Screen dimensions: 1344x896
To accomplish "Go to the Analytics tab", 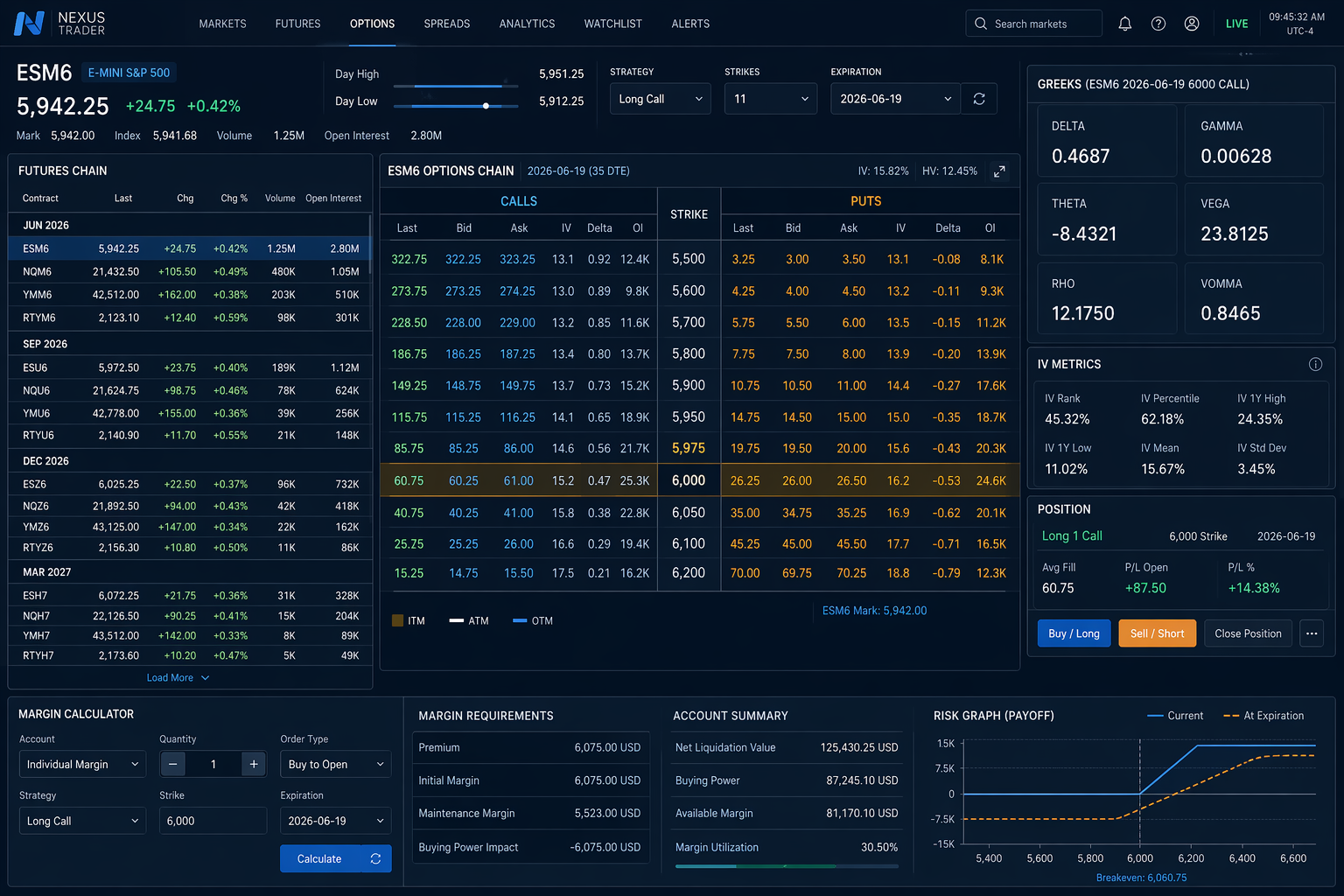I will pos(527,24).
